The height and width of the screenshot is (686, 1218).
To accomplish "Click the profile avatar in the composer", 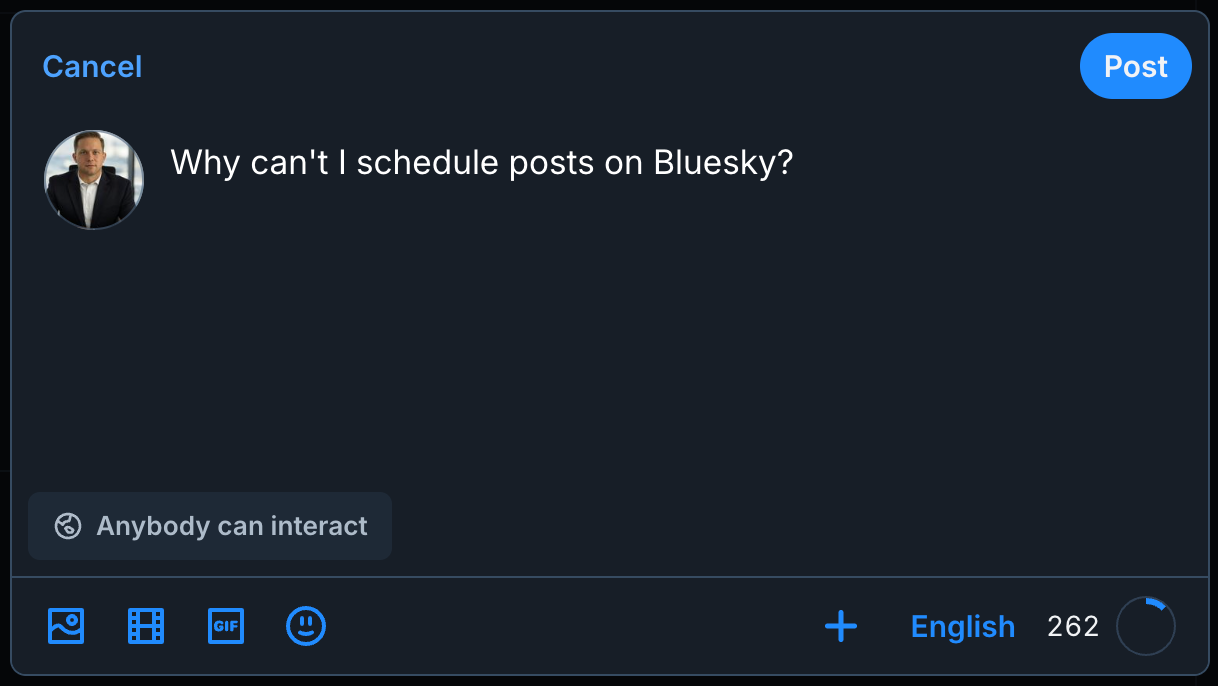I will click(x=93, y=180).
